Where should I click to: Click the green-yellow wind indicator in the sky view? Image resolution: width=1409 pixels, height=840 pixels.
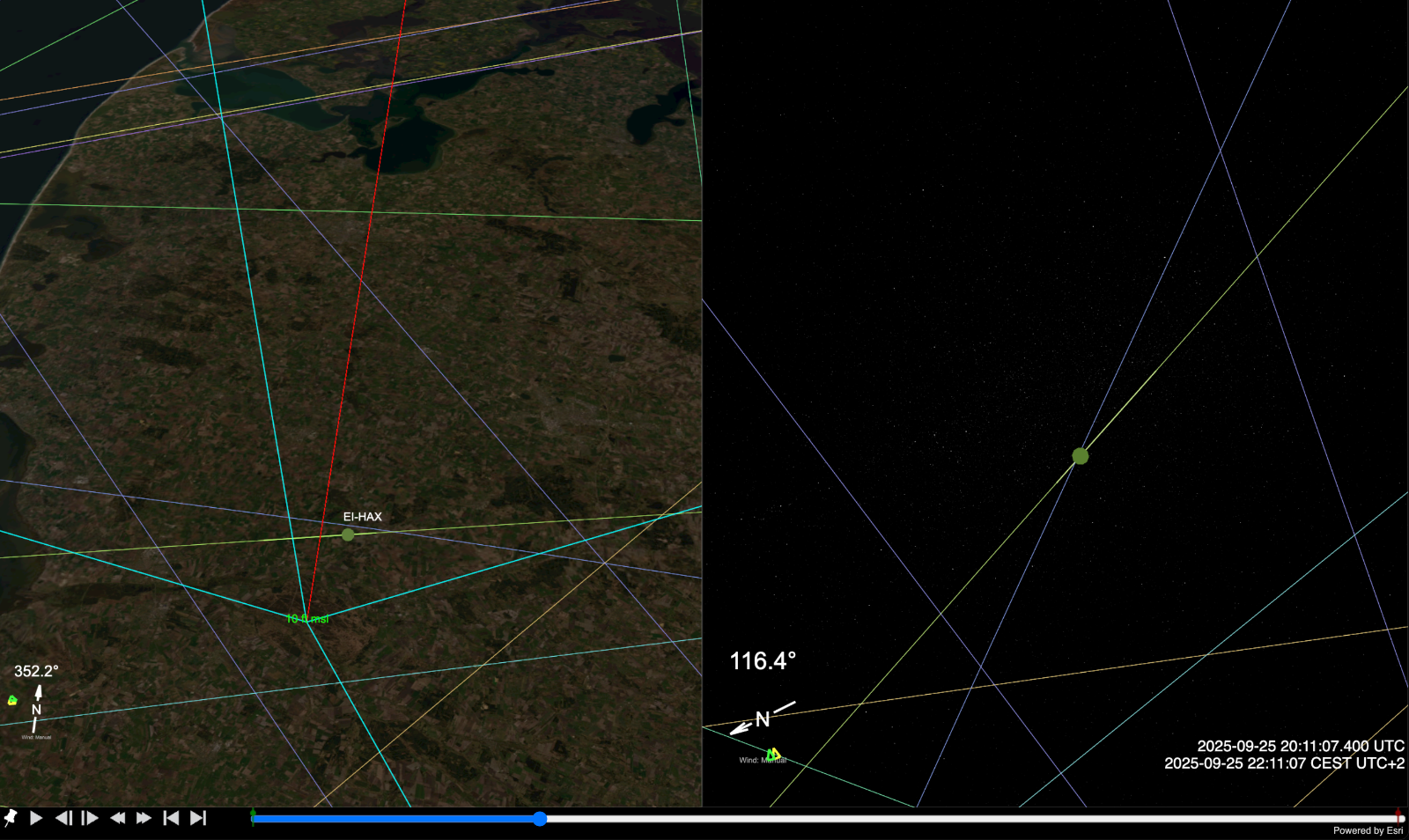point(773,755)
